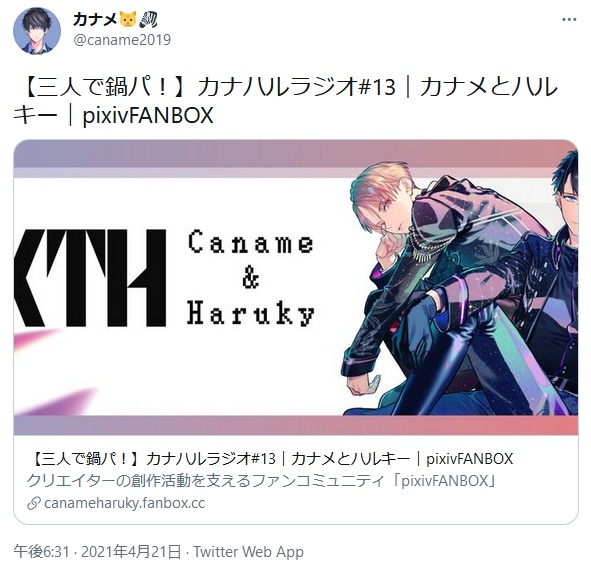The width and height of the screenshot is (591, 566).
Task: Click the link chain icon in card
Action: [34, 503]
